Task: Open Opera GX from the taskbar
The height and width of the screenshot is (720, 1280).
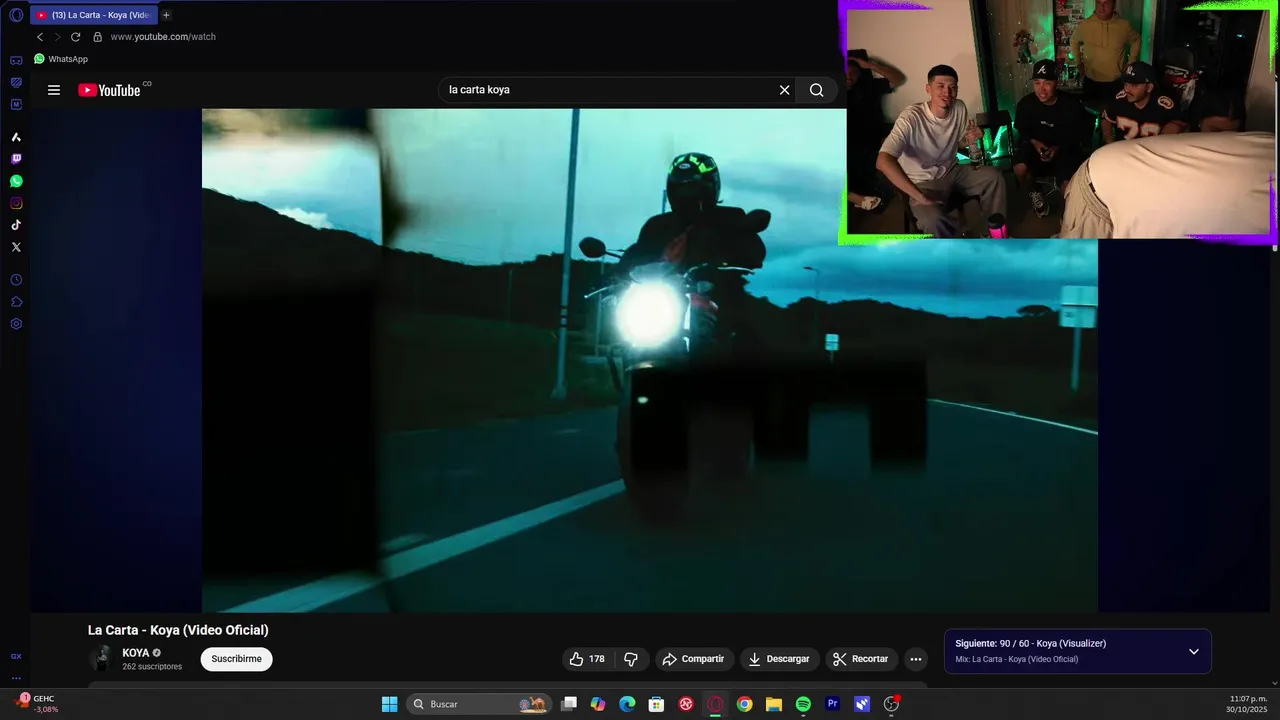Action: pyautogui.click(x=715, y=704)
